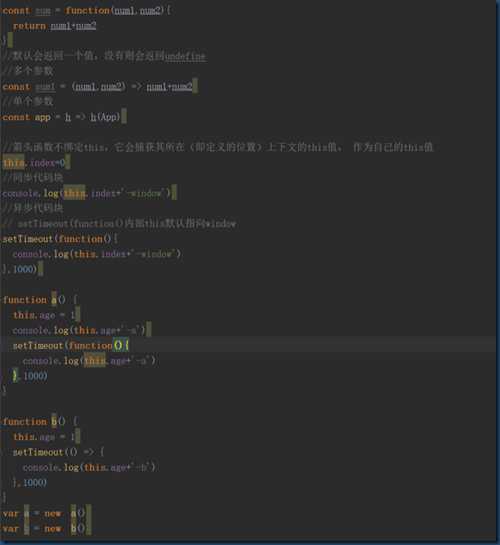The image size is (500, 545).
Task: Click the '//同步代码块' comment
Action: 33,178
